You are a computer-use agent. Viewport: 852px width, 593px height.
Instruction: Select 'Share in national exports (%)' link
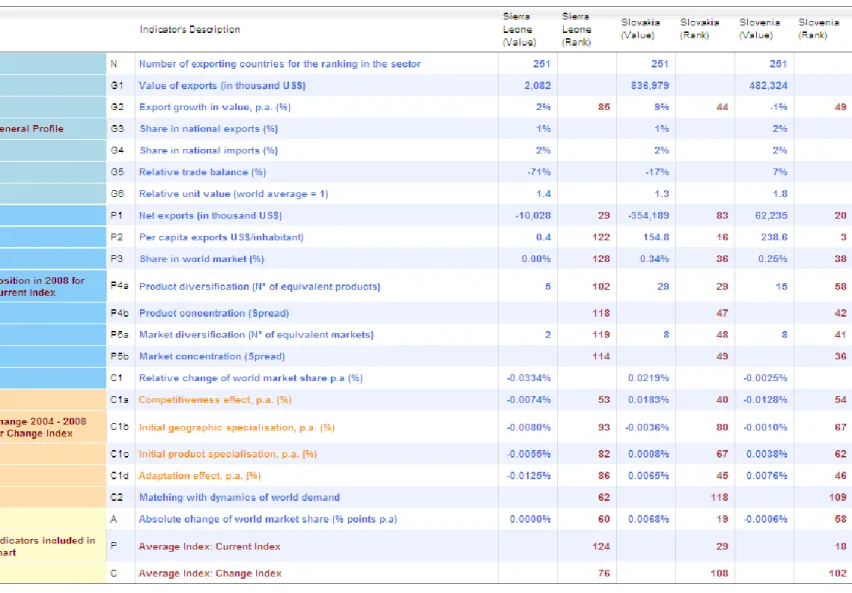point(209,129)
